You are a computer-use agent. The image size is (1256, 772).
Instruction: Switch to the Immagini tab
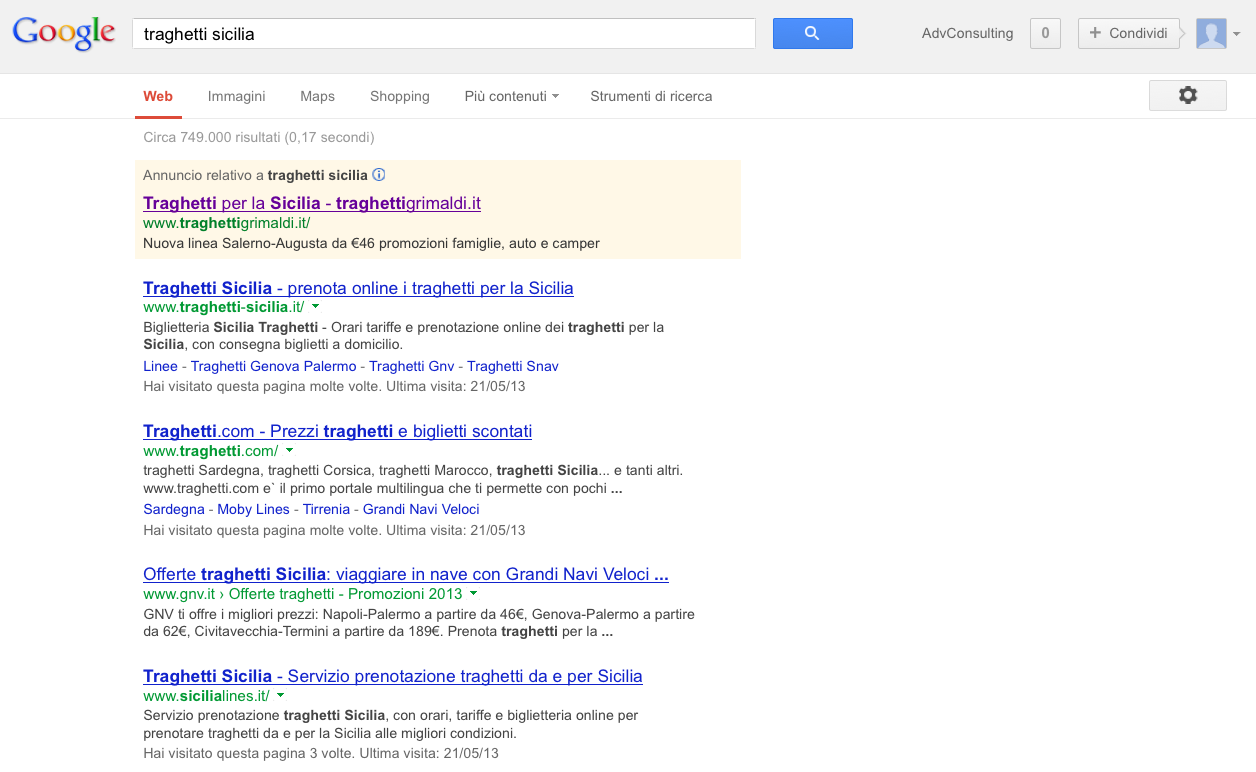(x=236, y=96)
